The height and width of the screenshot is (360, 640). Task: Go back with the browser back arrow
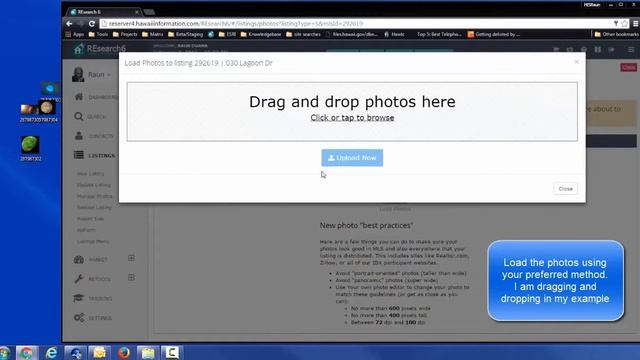coord(69,24)
